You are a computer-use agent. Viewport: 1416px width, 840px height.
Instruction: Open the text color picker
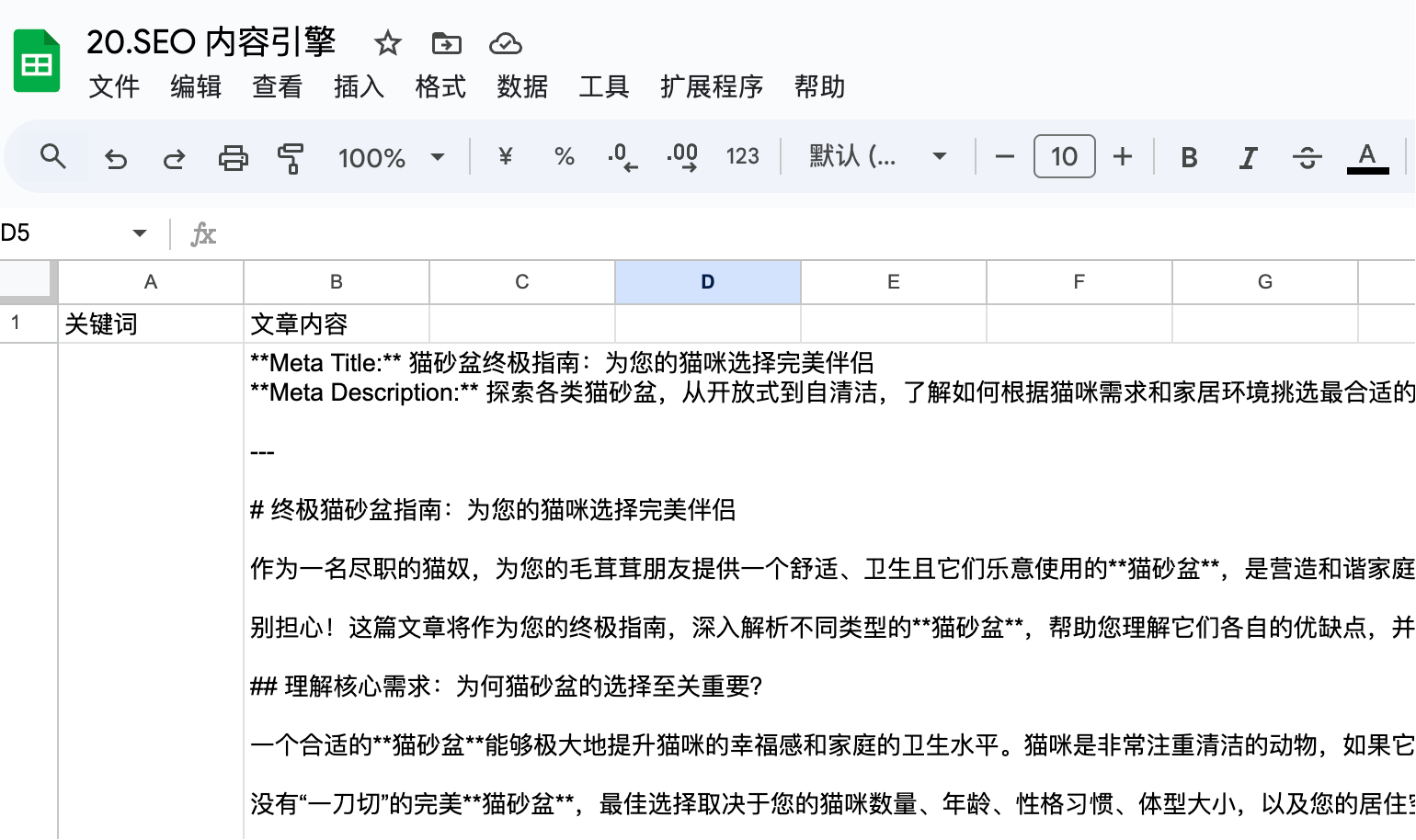(1367, 157)
